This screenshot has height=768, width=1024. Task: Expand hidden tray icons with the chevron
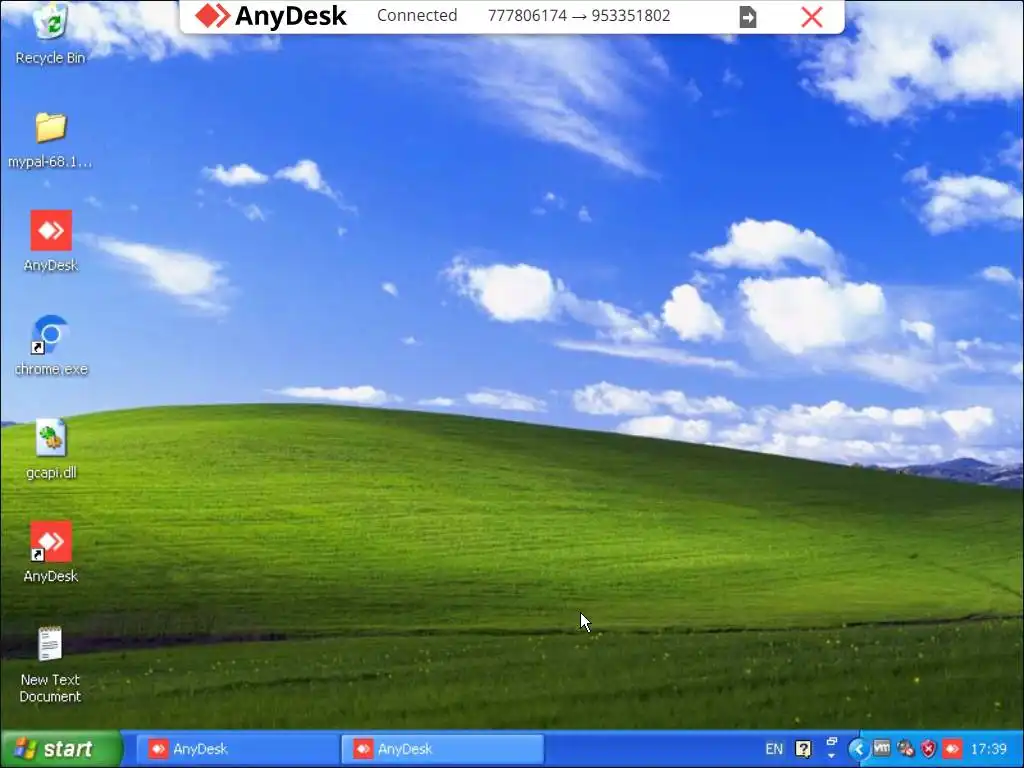[858, 749]
